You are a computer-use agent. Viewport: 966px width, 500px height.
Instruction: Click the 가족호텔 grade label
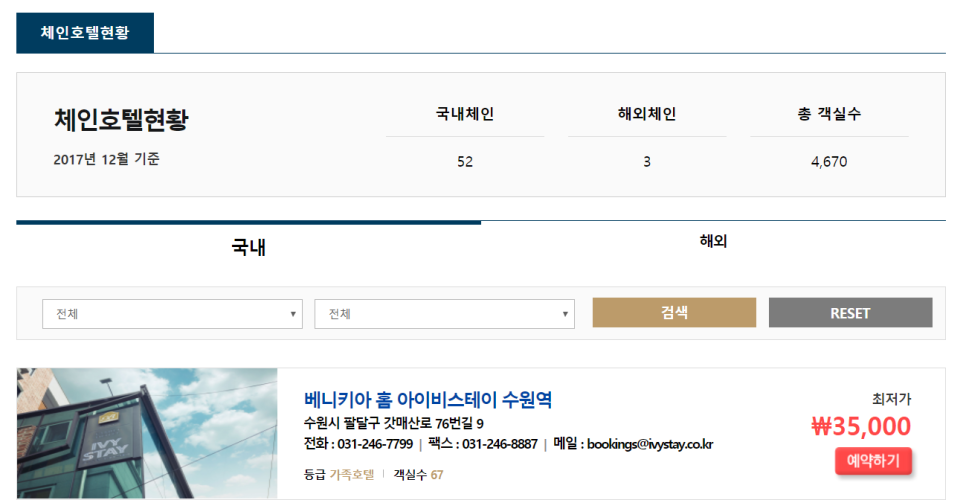click(352, 475)
